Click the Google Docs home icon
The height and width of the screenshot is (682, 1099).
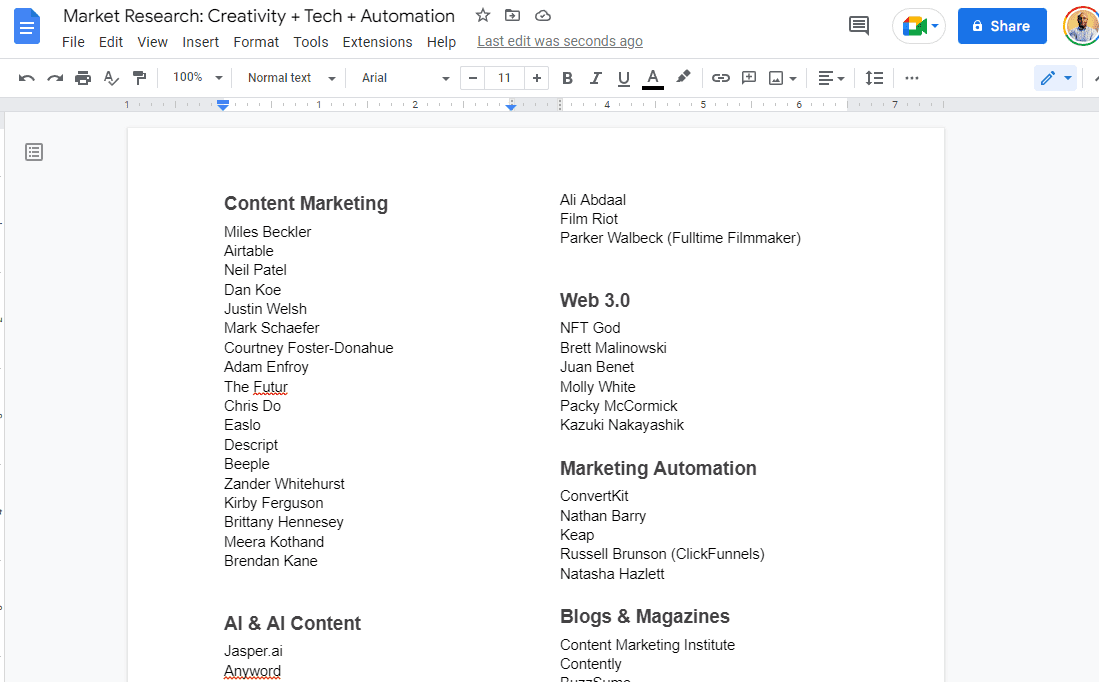click(x=27, y=27)
